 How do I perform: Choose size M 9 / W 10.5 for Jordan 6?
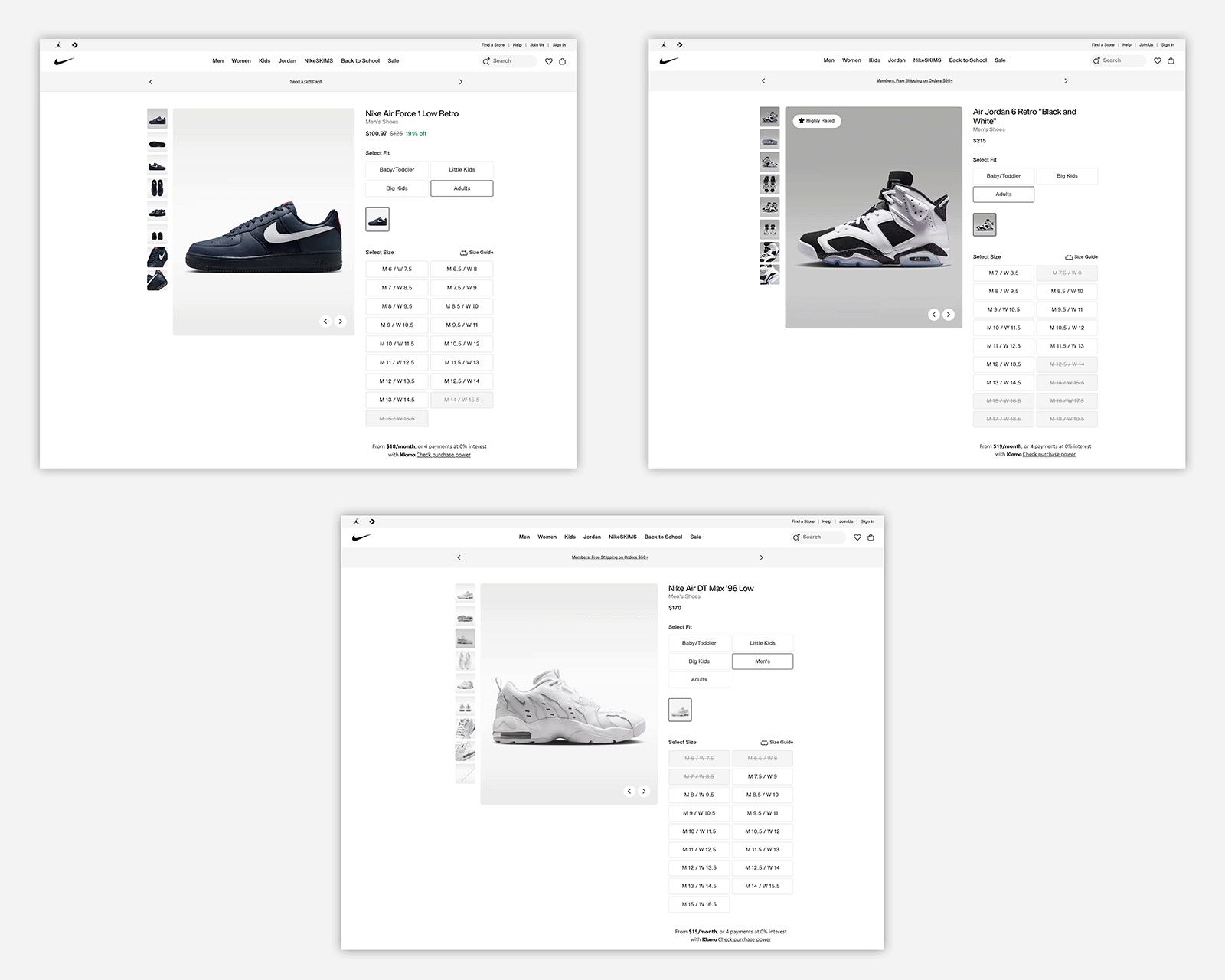point(1004,309)
